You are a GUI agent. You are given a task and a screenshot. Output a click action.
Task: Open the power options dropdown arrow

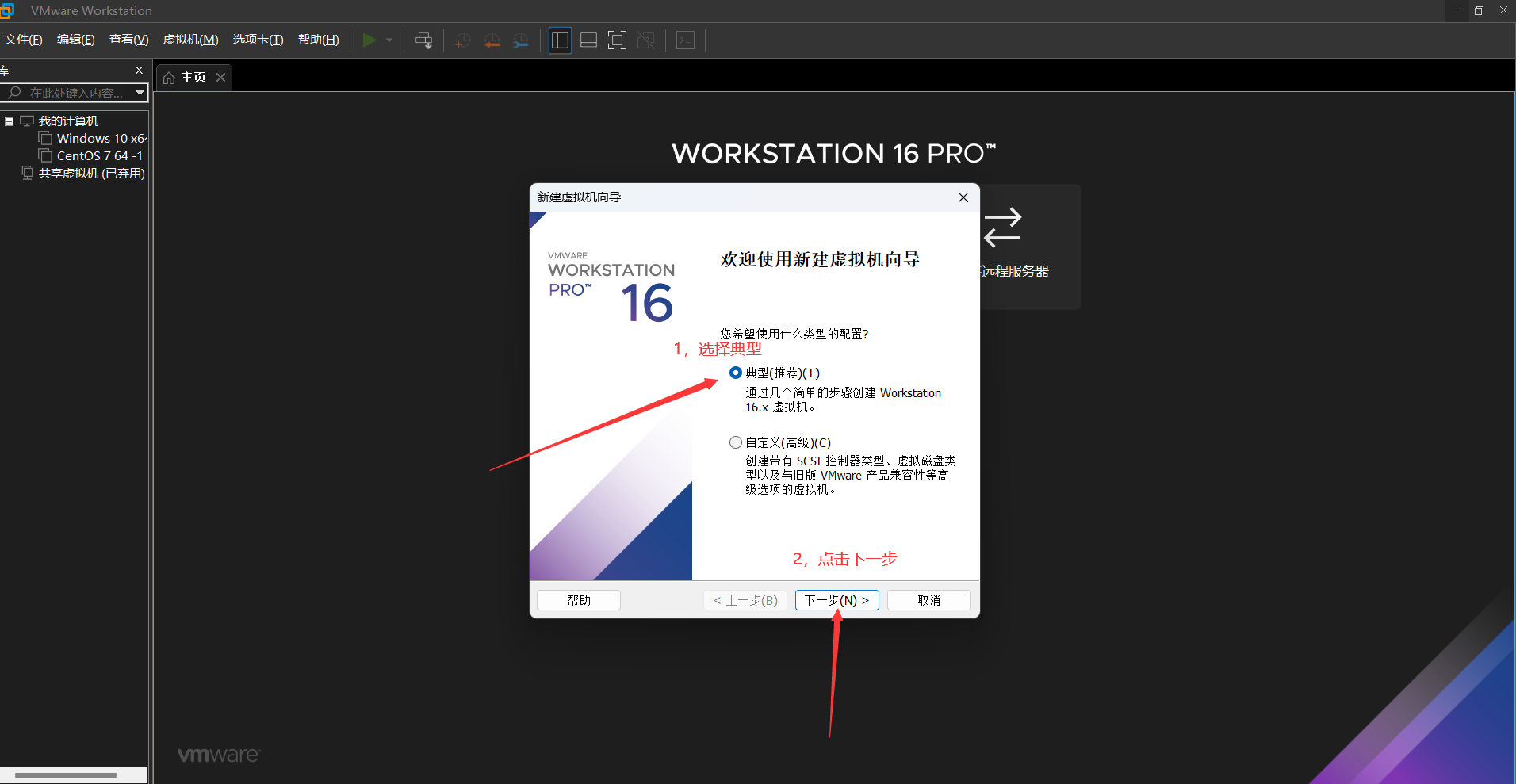[389, 40]
